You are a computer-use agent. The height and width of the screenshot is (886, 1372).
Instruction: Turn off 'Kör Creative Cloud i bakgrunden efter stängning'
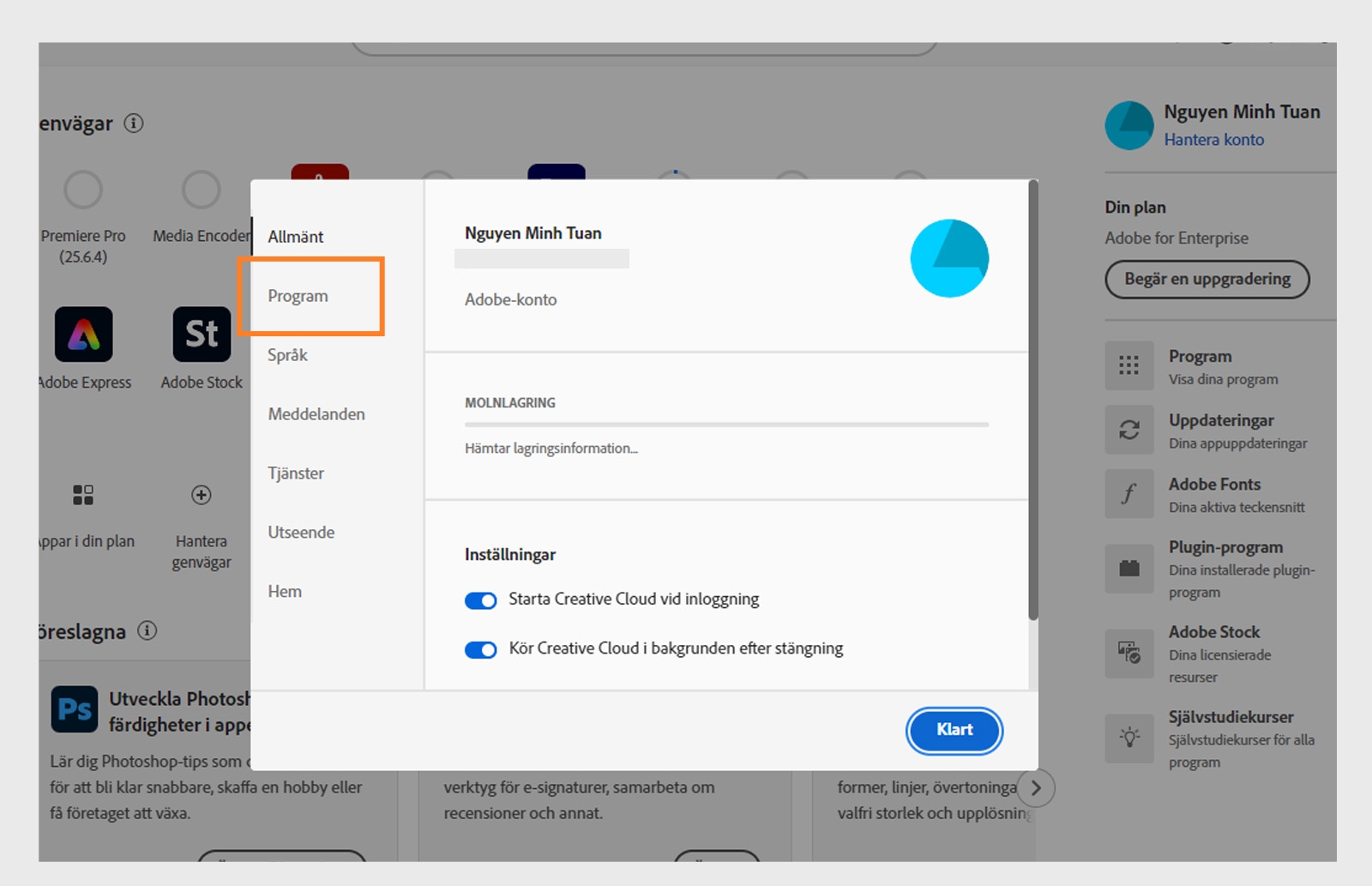481,649
